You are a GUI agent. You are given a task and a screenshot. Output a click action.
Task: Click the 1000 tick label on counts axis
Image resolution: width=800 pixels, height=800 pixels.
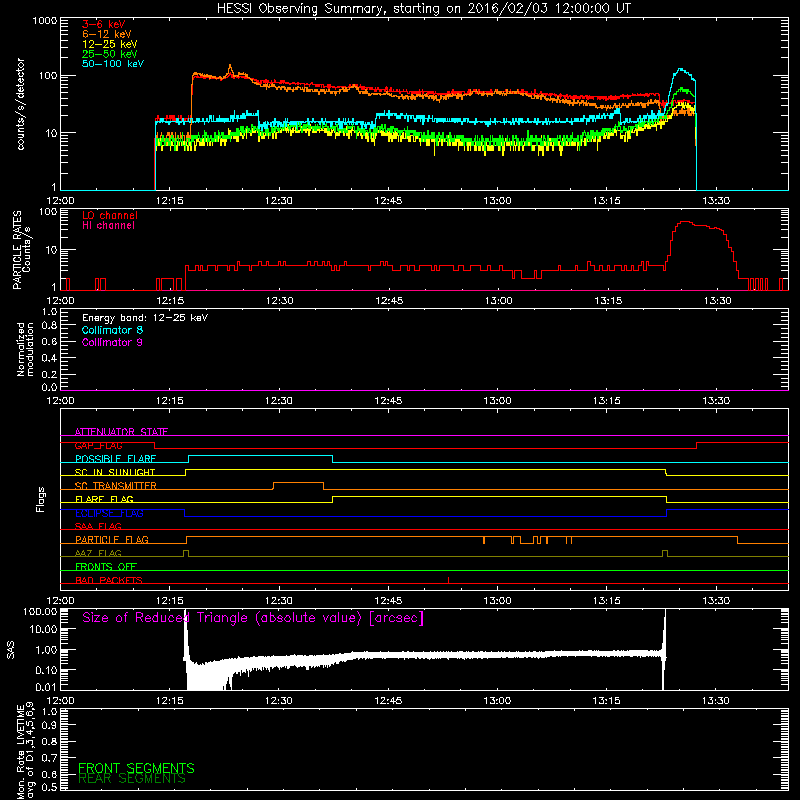(x=45, y=21)
